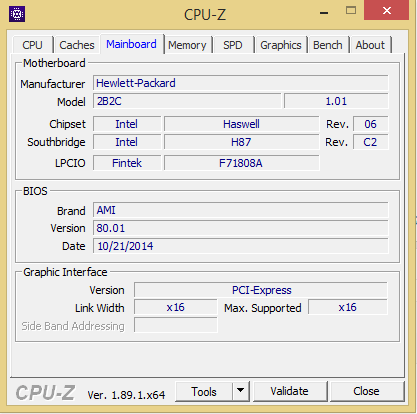417x414 pixels.
Task: Minimize the CPU-Z window
Action: tap(324, 13)
